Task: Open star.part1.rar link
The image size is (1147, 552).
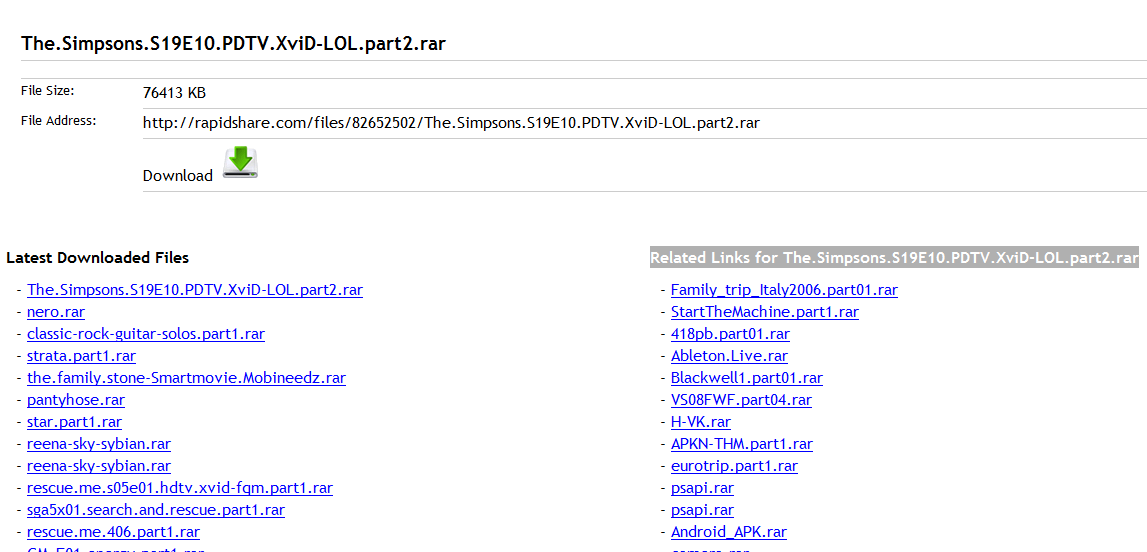Action: pyautogui.click(x=74, y=422)
